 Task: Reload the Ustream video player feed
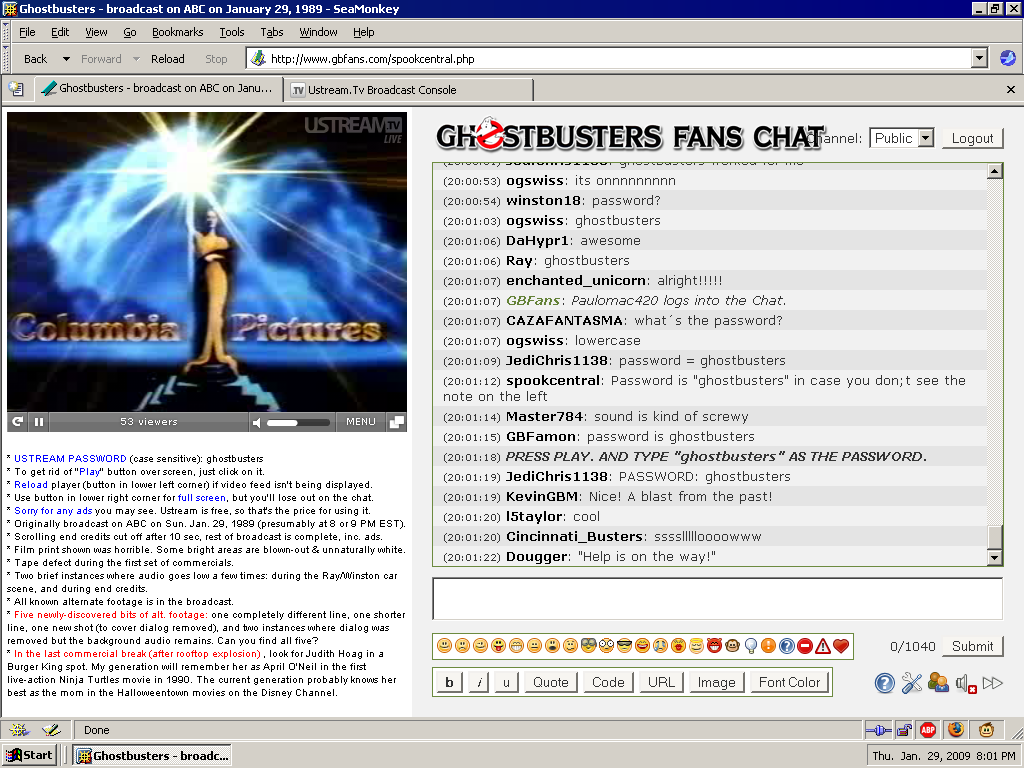click(18, 422)
